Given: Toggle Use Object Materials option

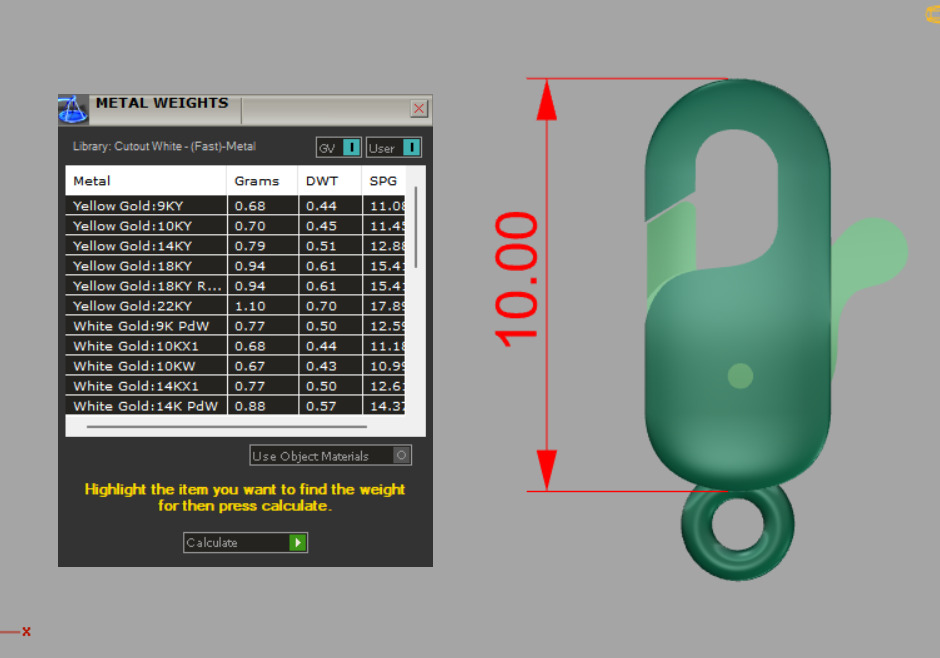Looking at the screenshot, I should [330, 455].
